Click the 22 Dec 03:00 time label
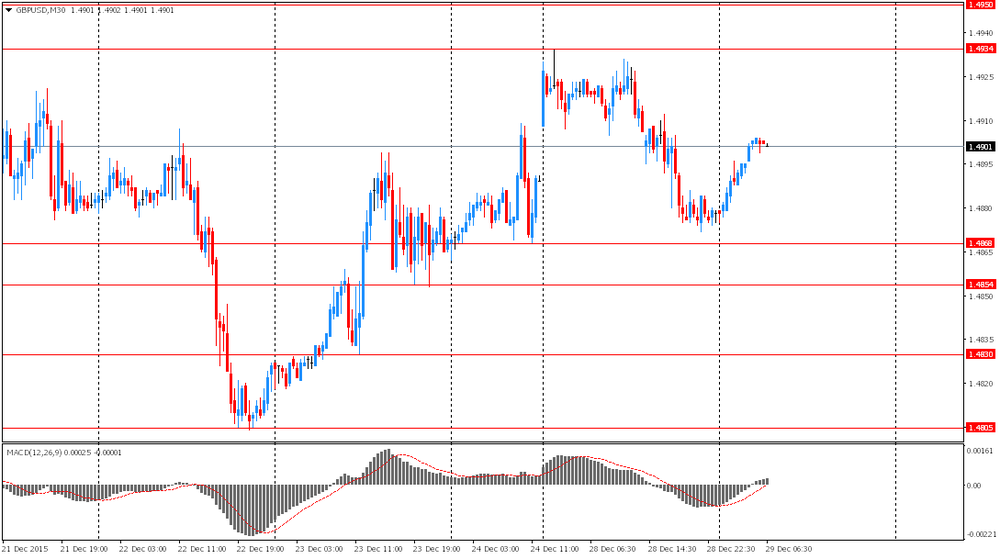This screenshot has width=1000, height=559. pos(143,549)
